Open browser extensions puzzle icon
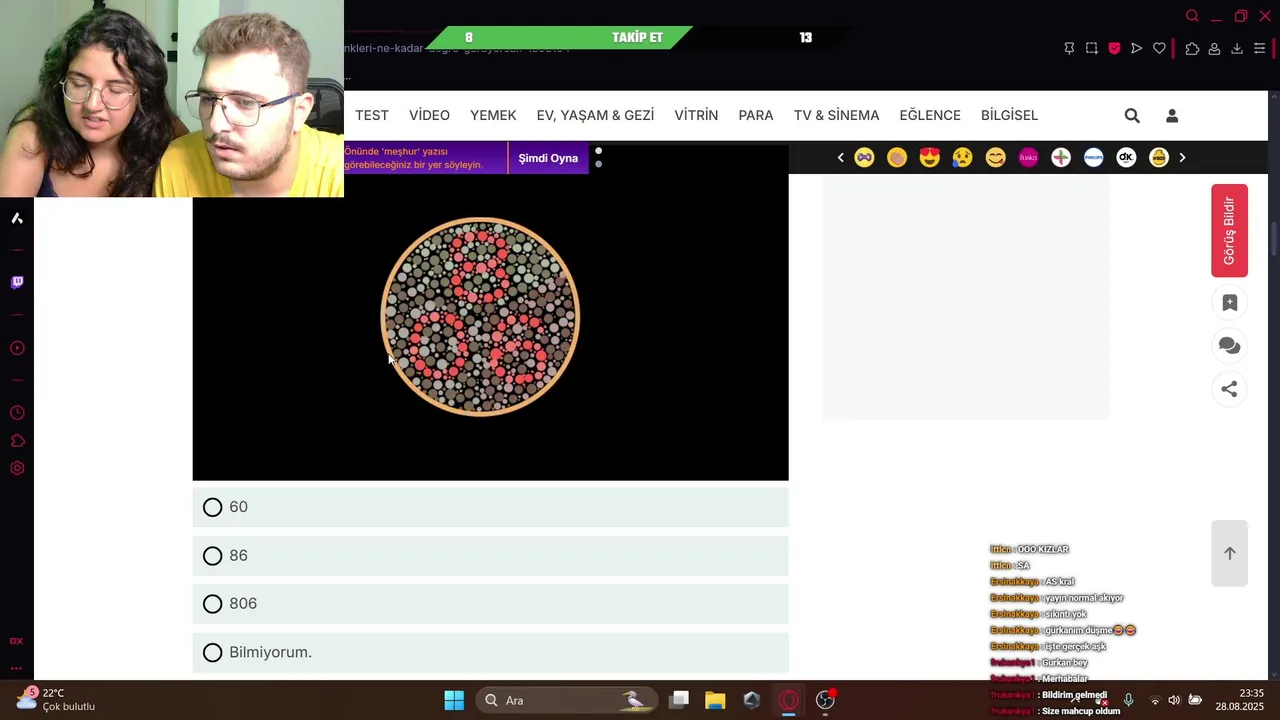The width and height of the screenshot is (1280, 720). click(x=1192, y=48)
